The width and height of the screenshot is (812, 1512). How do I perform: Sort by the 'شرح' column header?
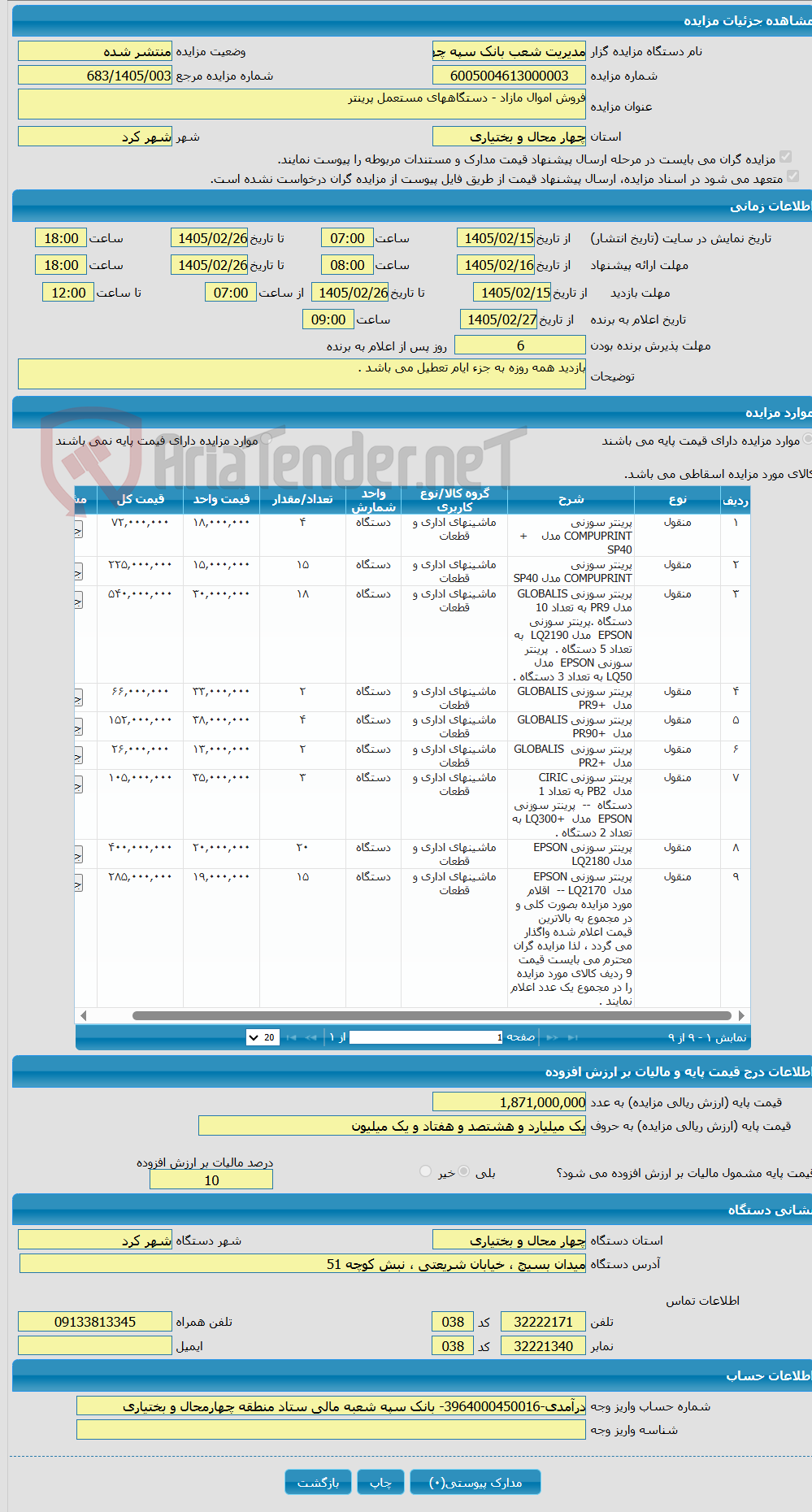pyautogui.click(x=571, y=499)
